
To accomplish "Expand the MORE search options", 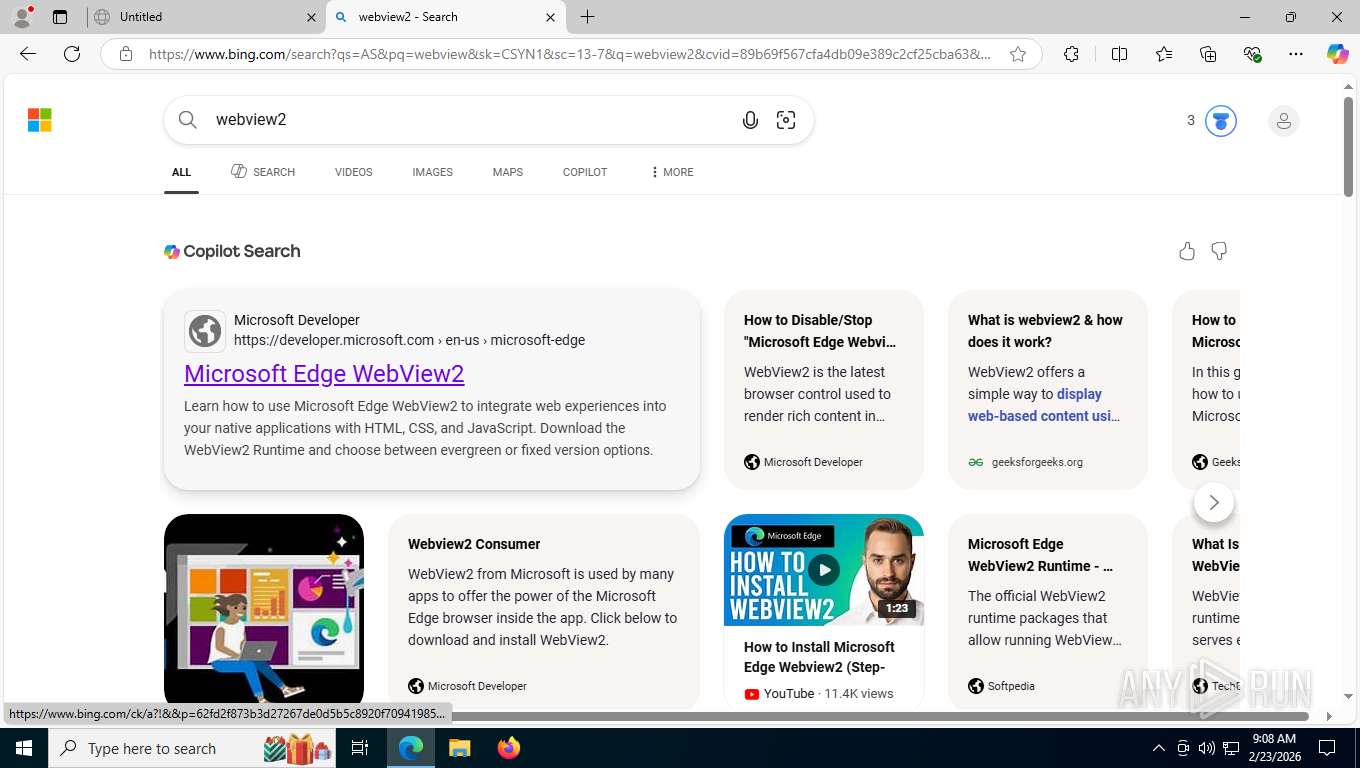I will point(671,172).
